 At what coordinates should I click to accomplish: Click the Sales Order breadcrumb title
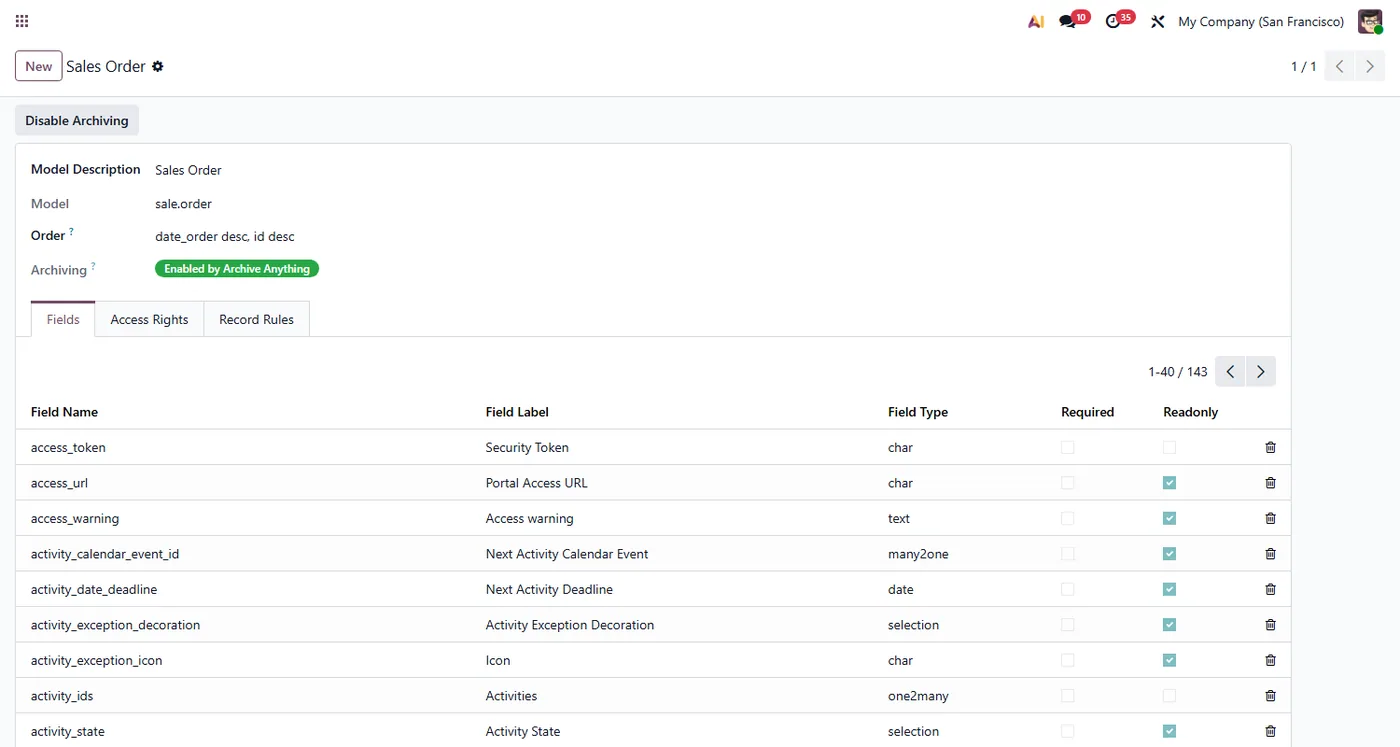coord(106,66)
